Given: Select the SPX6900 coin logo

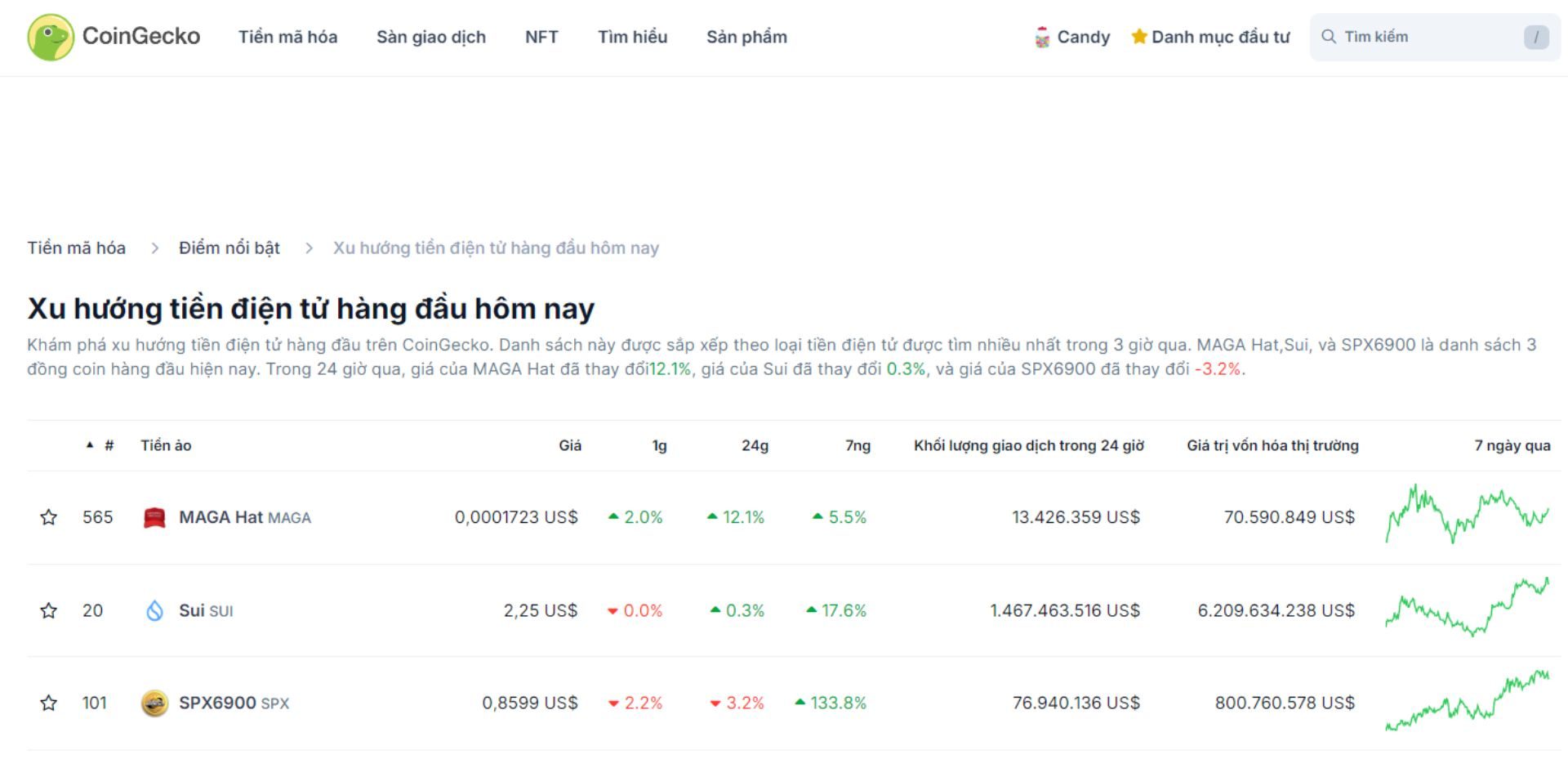Looking at the screenshot, I should (x=155, y=702).
